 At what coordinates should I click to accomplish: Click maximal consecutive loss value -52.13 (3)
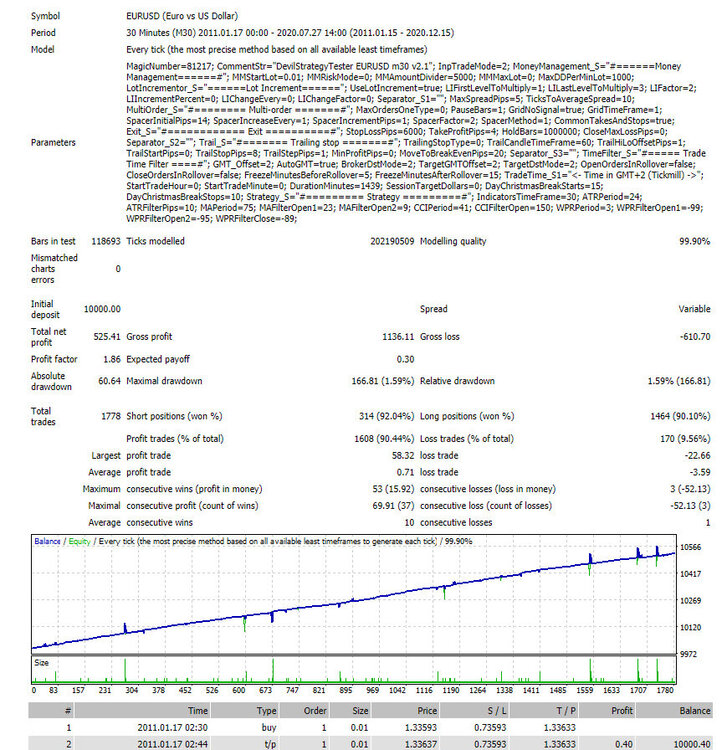coord(690,506)
